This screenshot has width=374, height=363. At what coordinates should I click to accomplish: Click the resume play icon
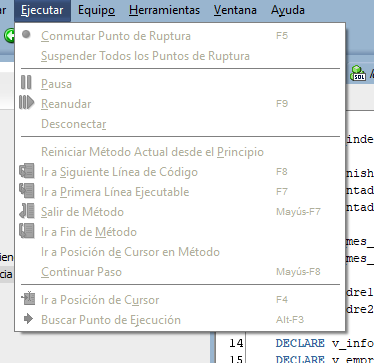[x=27, y=102]
